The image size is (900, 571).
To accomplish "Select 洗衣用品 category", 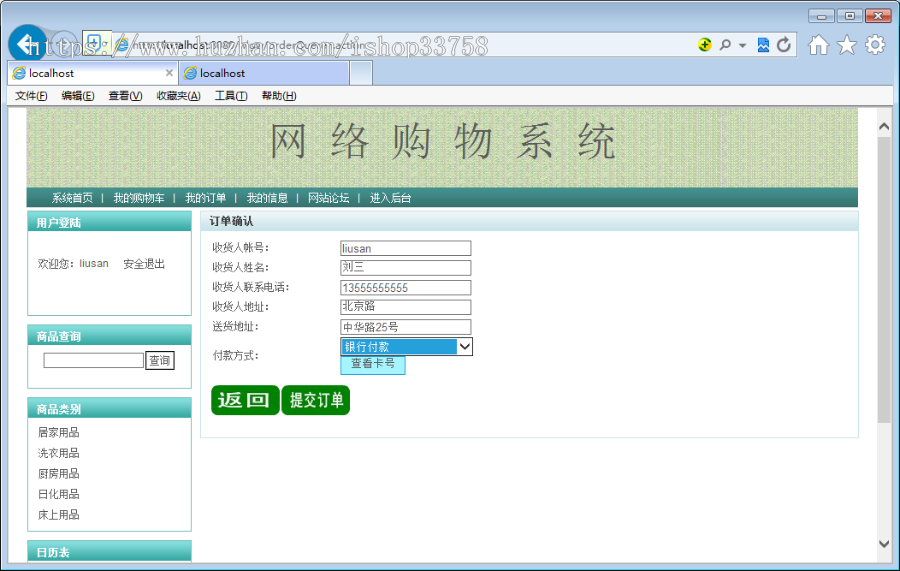I will click(59, 453).
